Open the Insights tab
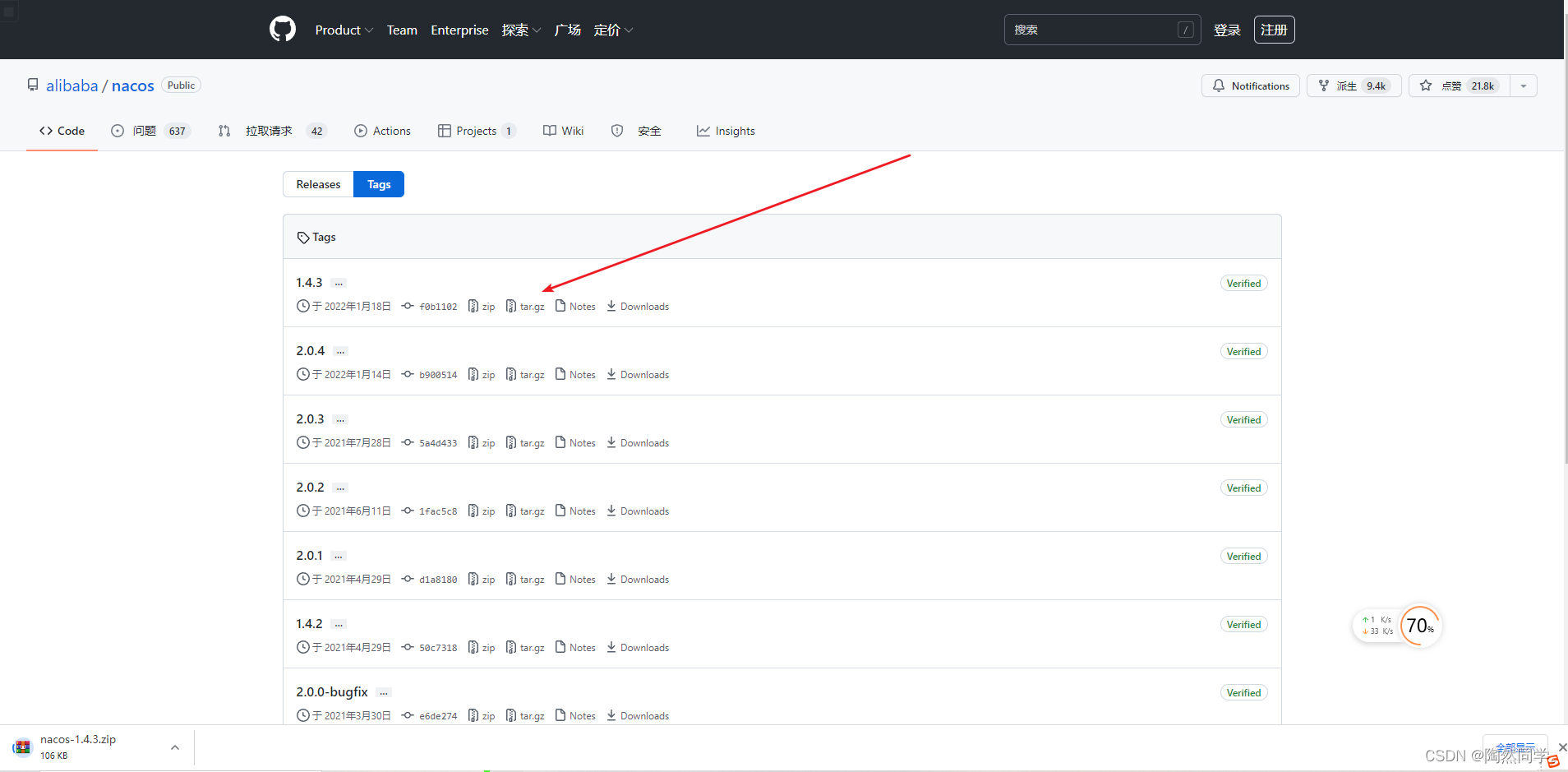The image size is (1568, 772). coord(726,131)
